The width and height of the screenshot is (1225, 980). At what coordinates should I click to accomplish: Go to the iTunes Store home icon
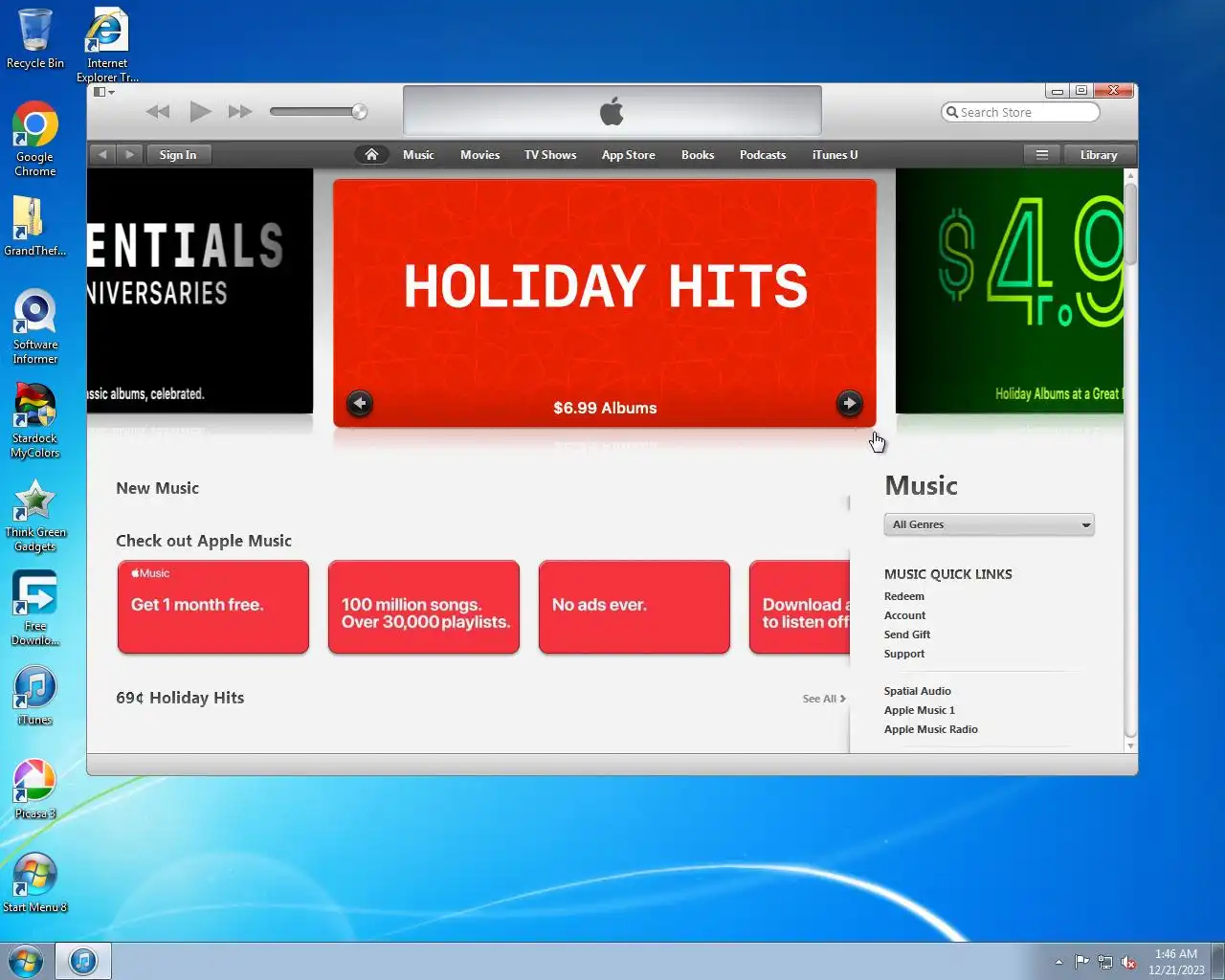click(x=371, y=154)
